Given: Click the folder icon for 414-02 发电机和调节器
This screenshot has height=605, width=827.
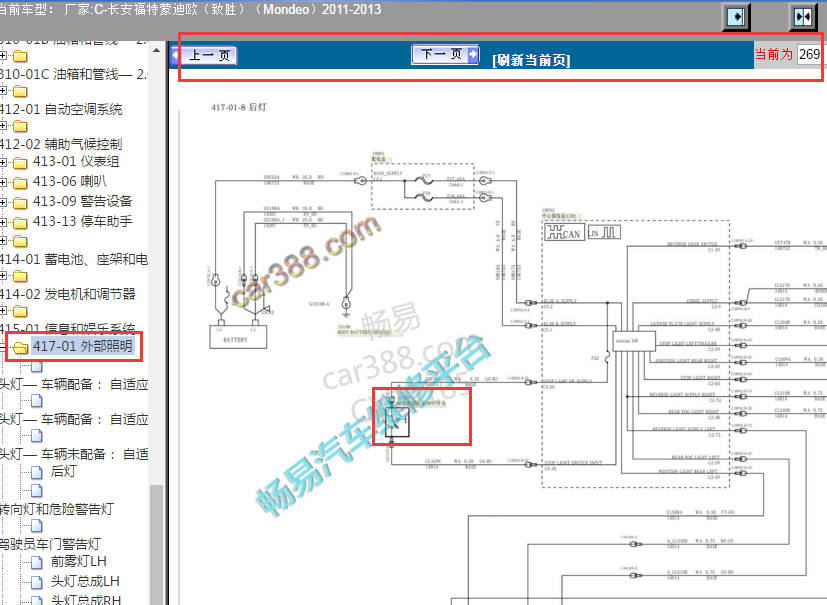Looking at the screenshot, I should click(20, 276).
